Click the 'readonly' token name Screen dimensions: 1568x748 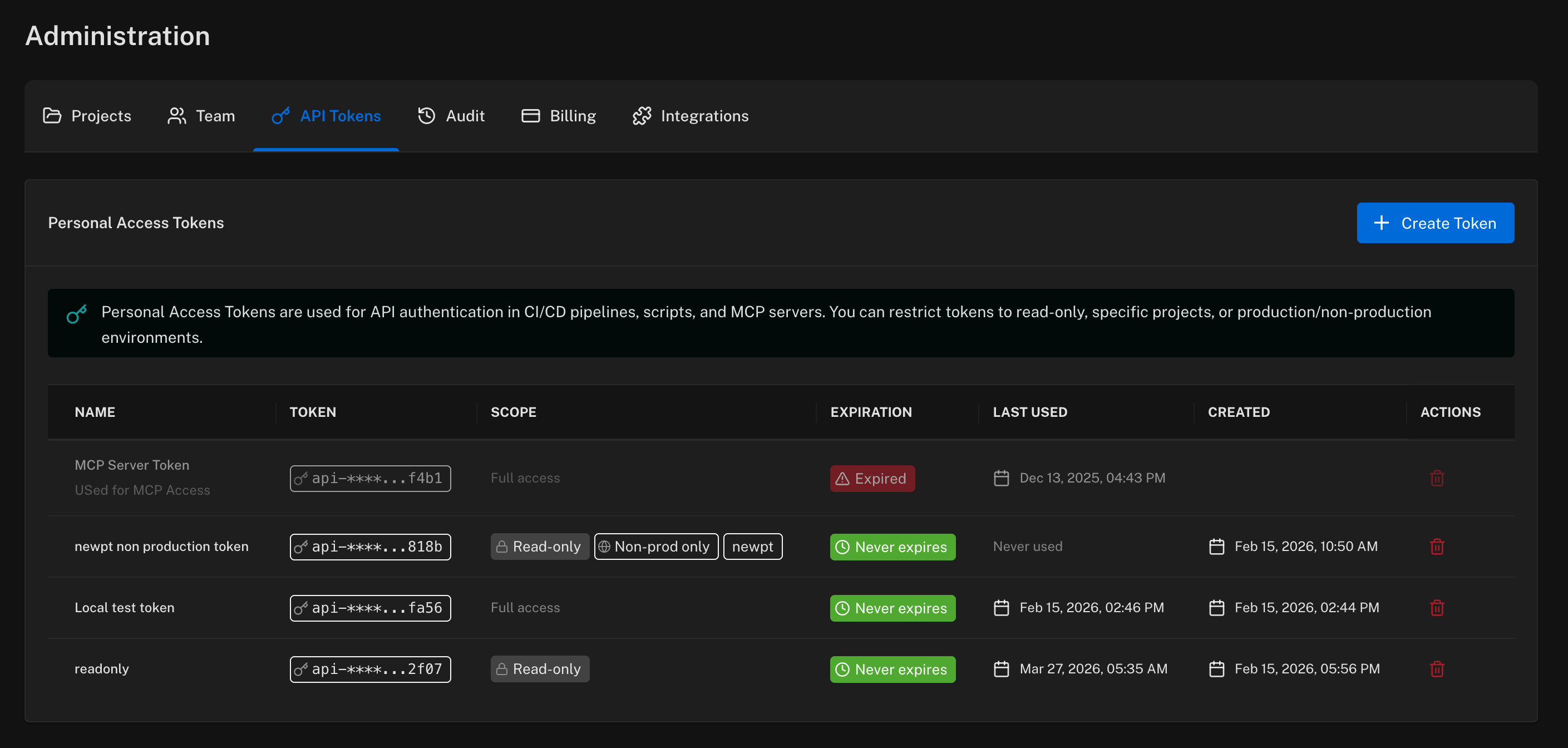pyautogui.click(x=102, y=669)
